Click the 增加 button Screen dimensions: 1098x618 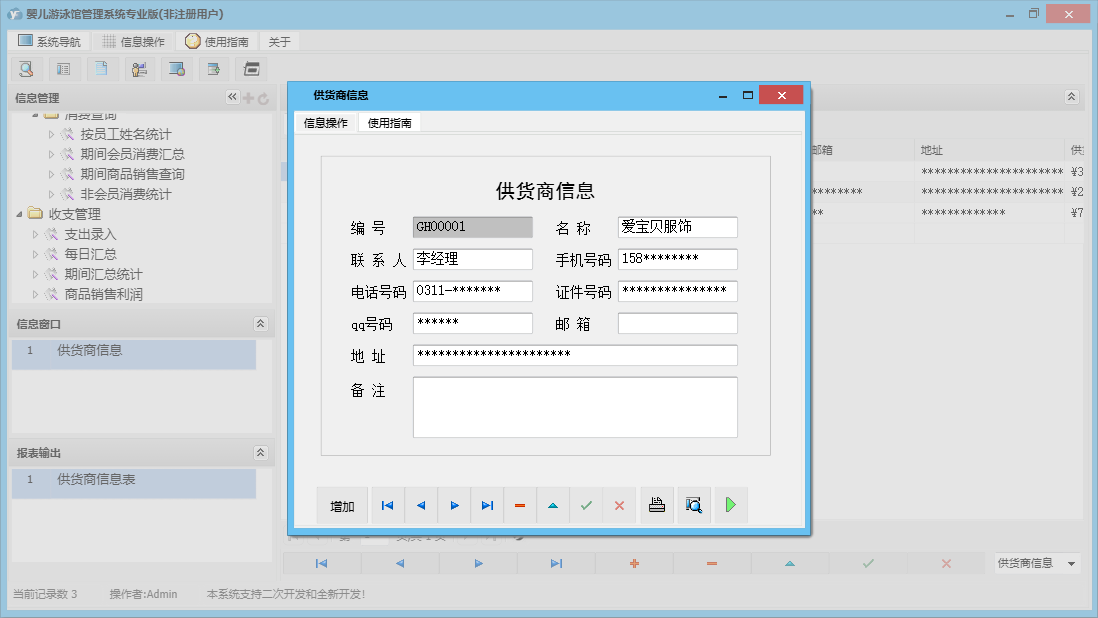pos(342,506)
